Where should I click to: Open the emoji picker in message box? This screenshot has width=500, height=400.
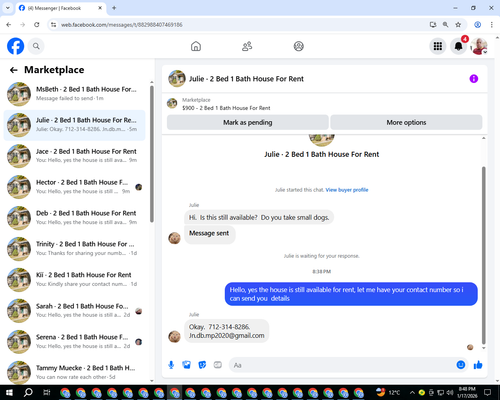point(460,365)
